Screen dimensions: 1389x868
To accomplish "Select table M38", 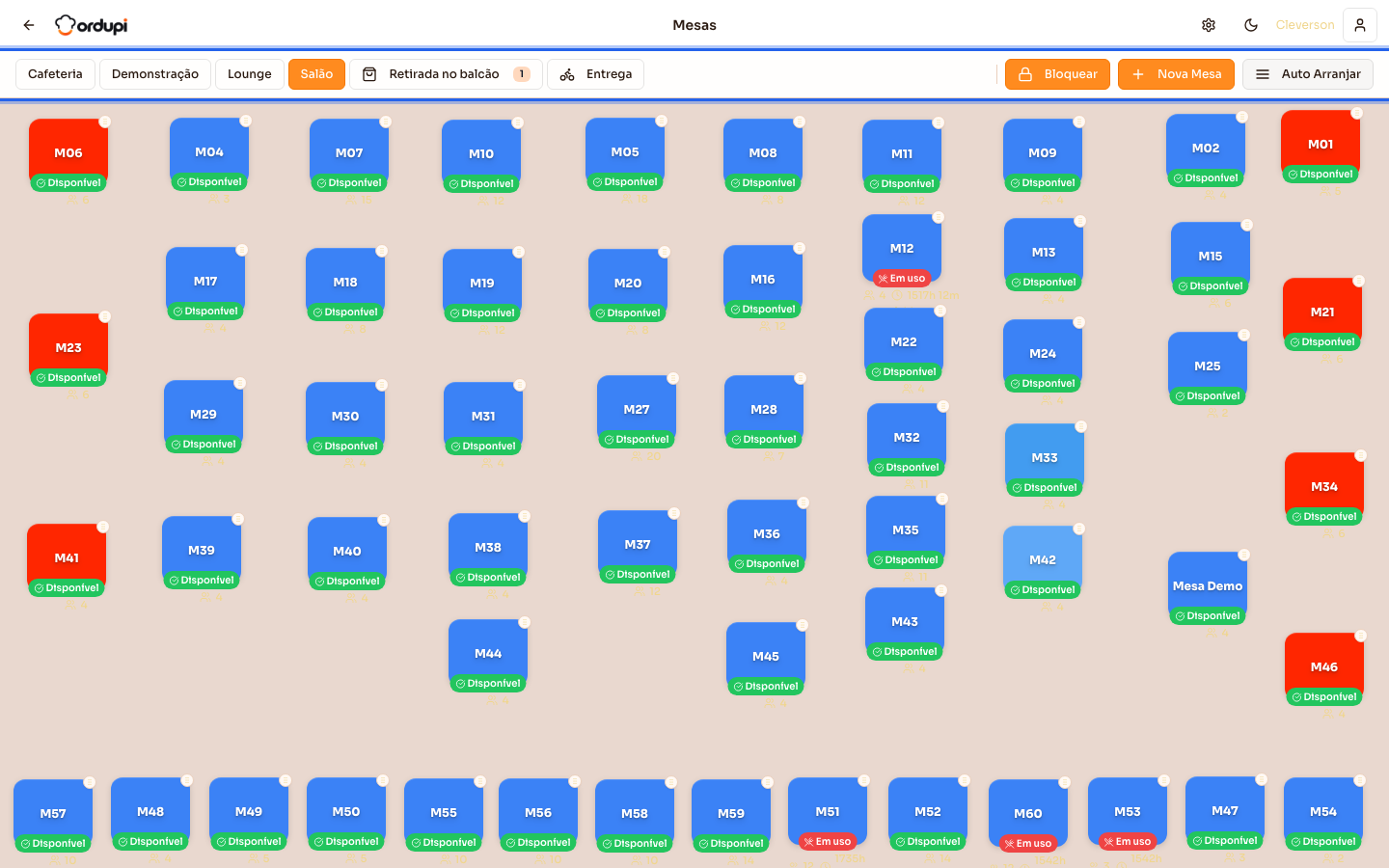I will (x=488, y=549).
